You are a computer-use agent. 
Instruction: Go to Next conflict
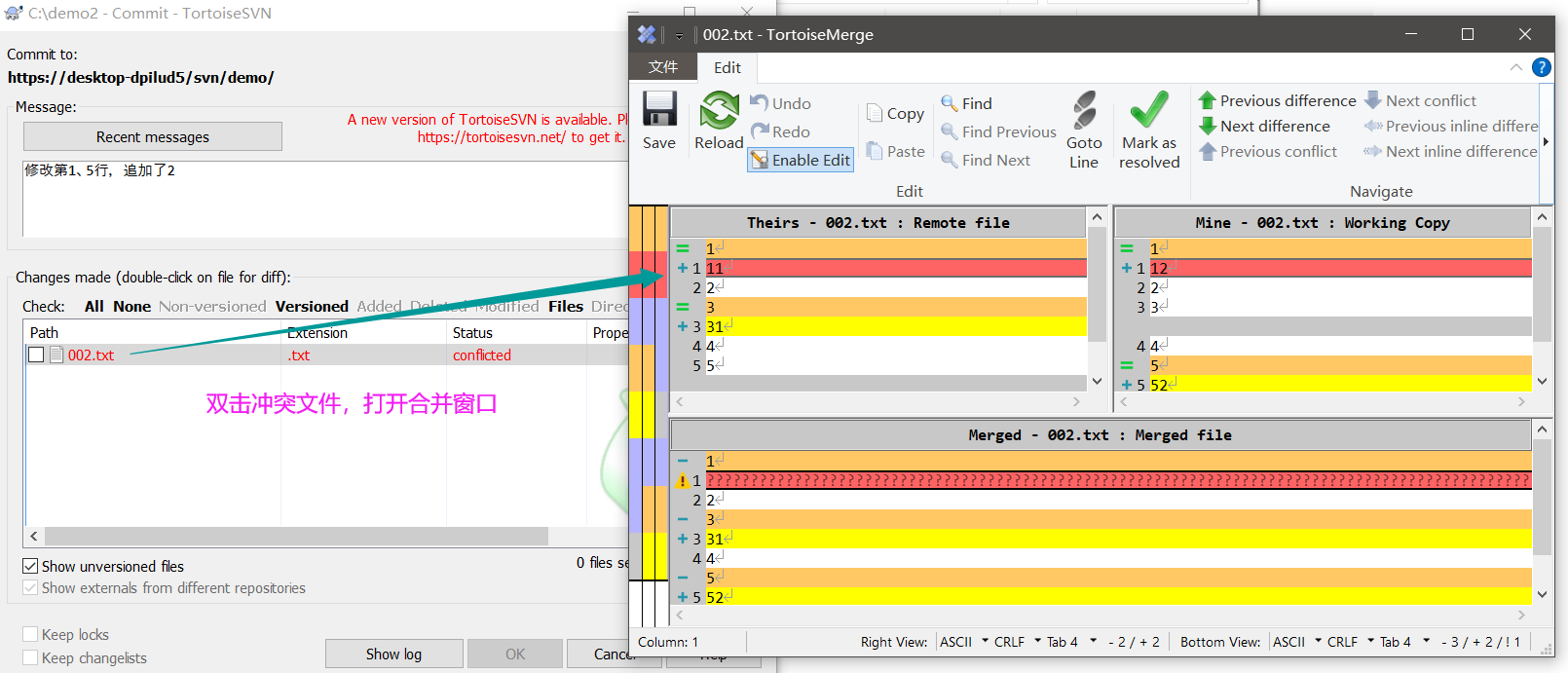point(1420,100)
